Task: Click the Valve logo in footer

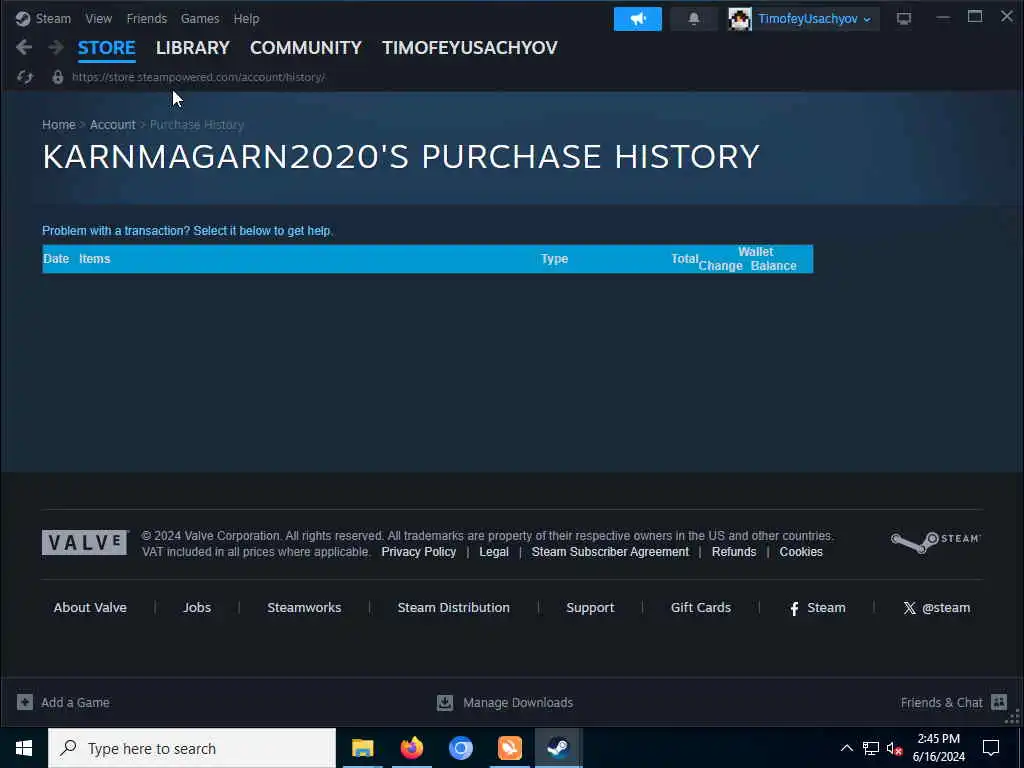Action: [x=85, y=543]
